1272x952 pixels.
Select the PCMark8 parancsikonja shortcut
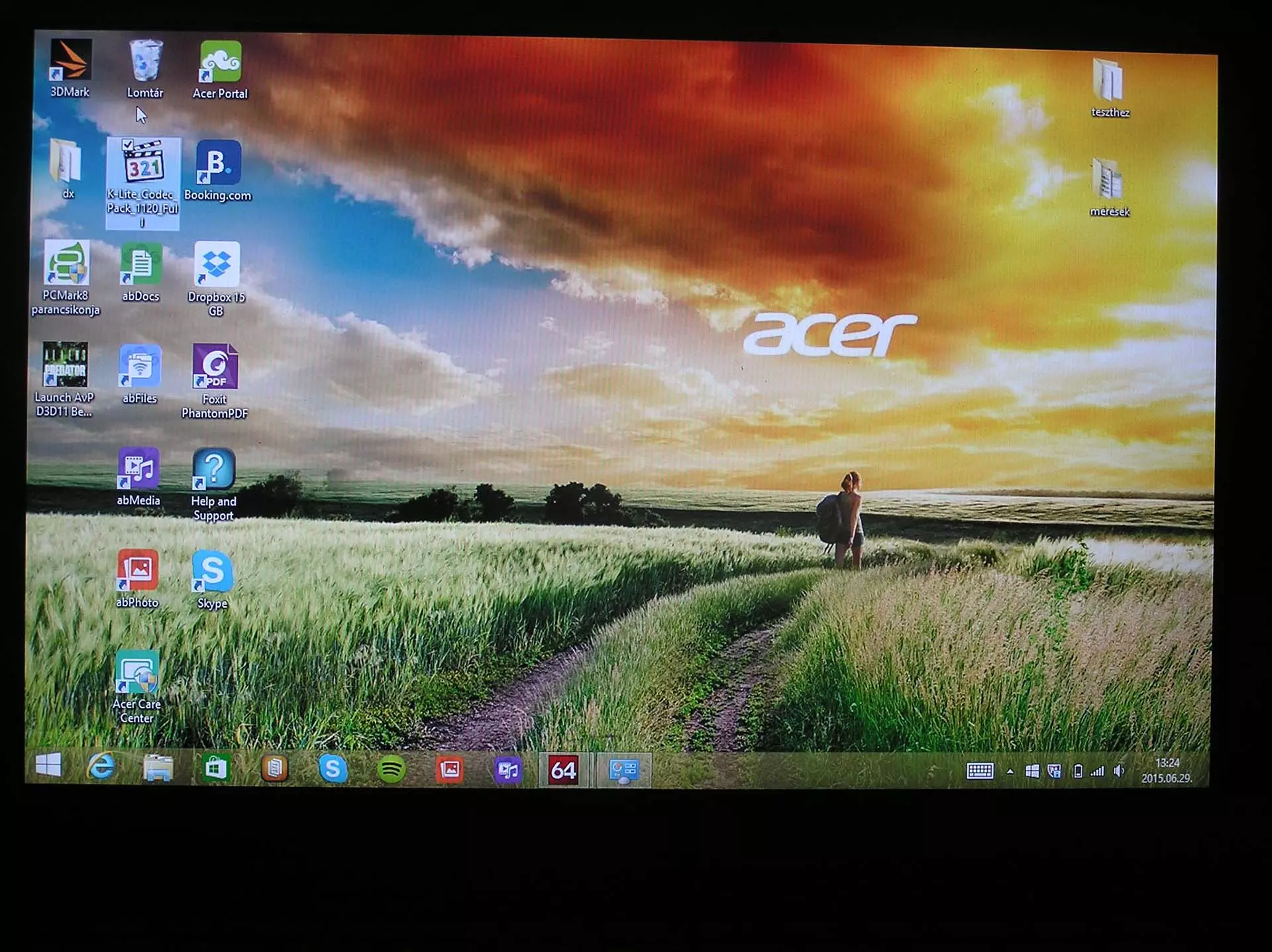click(65, 278)
